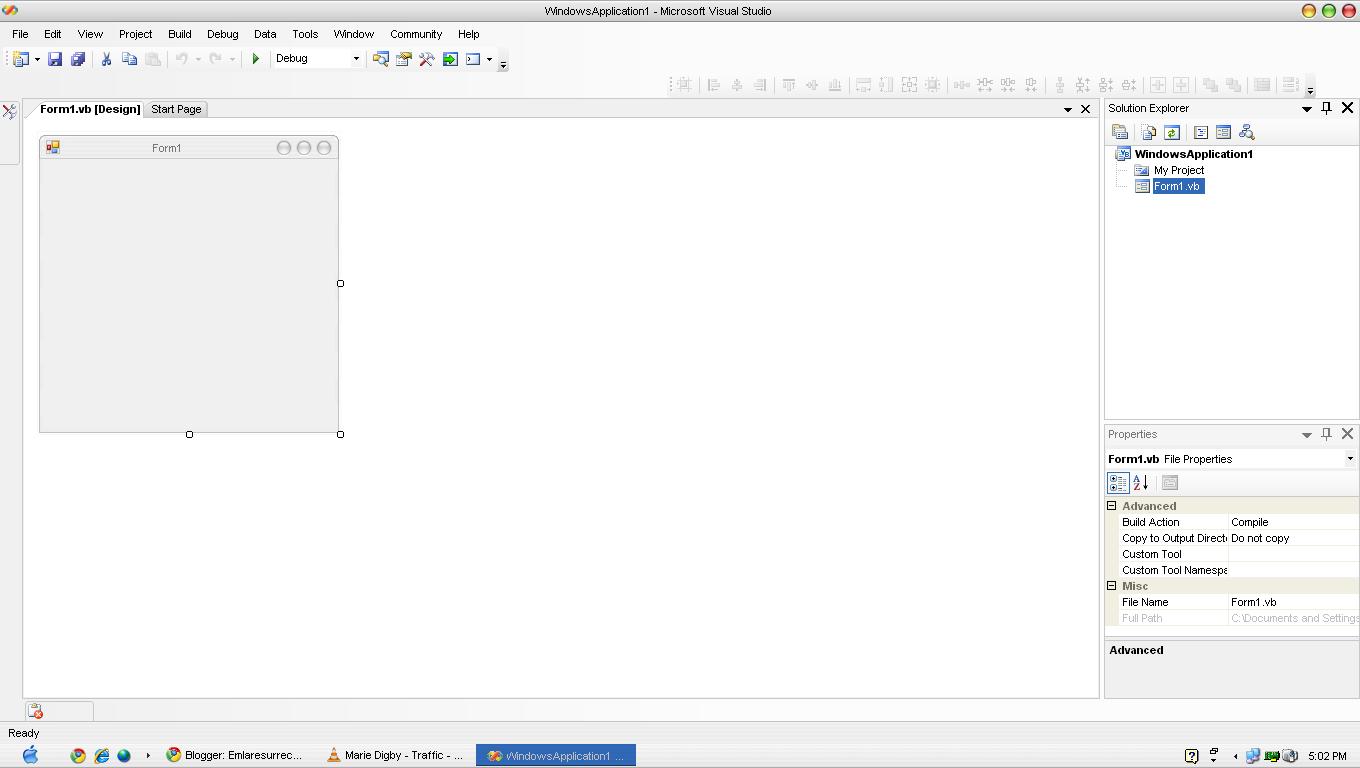
Task: Collapse the Advanced property category
Action: pyautogui.click(x=1111, y=506)
